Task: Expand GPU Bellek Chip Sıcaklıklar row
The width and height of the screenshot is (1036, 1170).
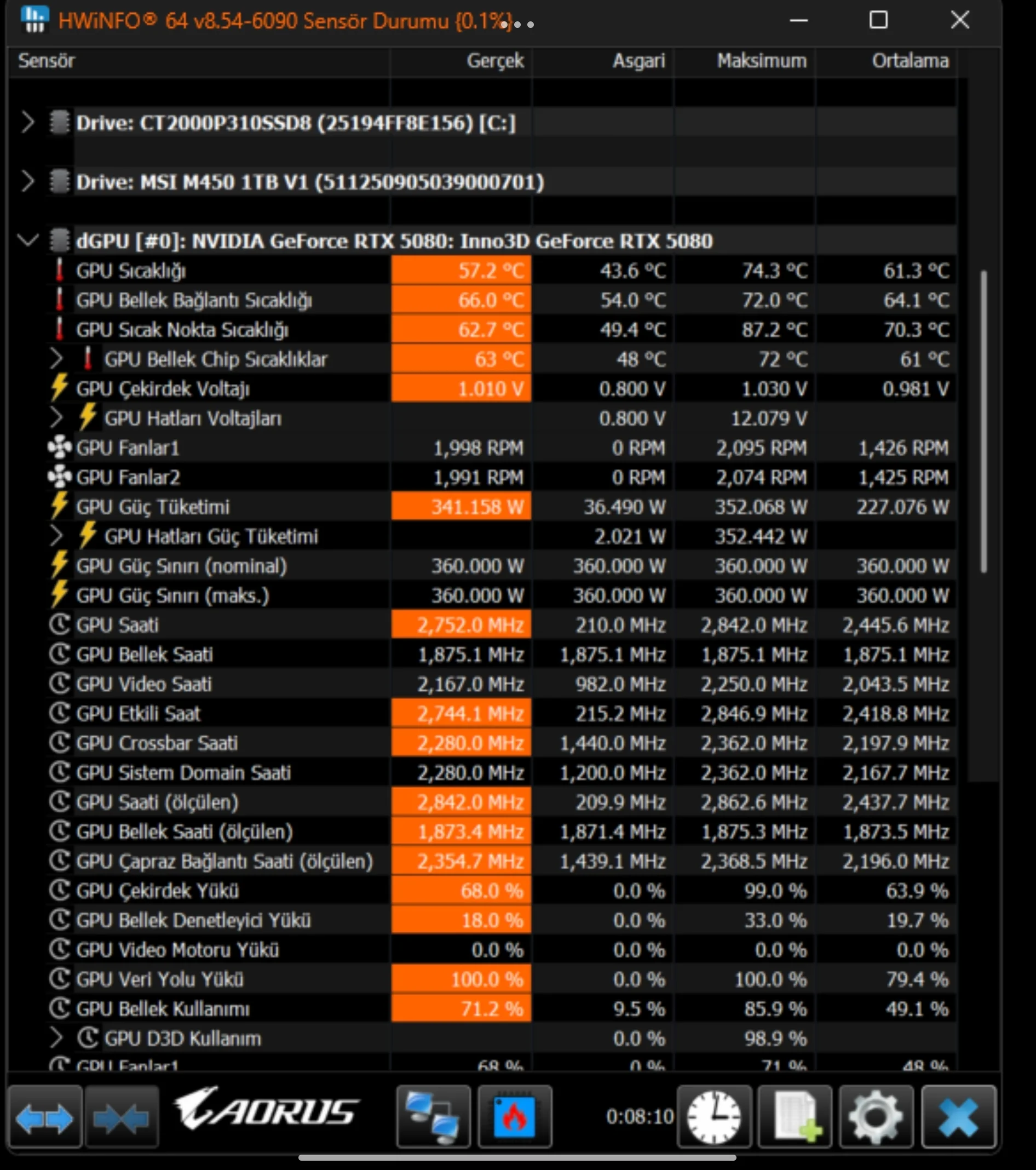Action: tap(55, 359)
